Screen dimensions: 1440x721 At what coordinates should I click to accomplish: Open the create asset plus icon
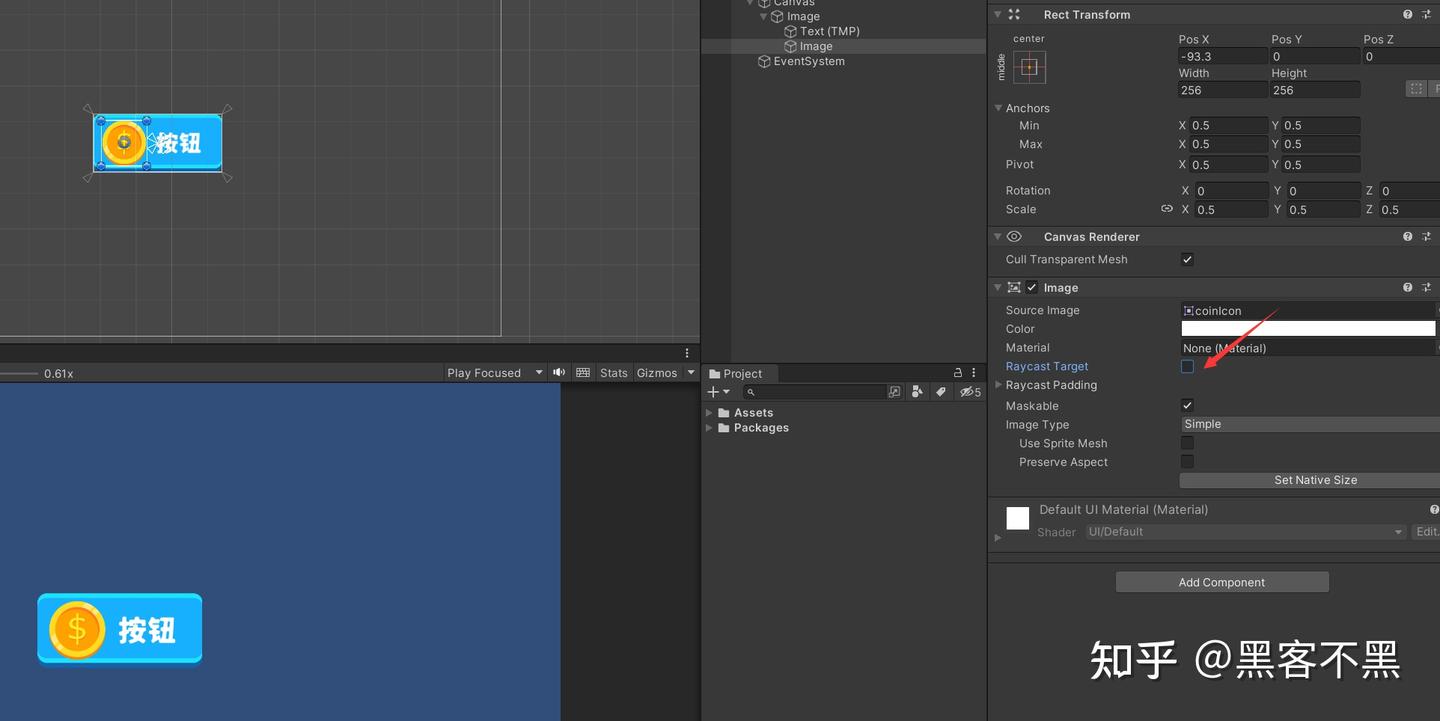coord(712,391)
